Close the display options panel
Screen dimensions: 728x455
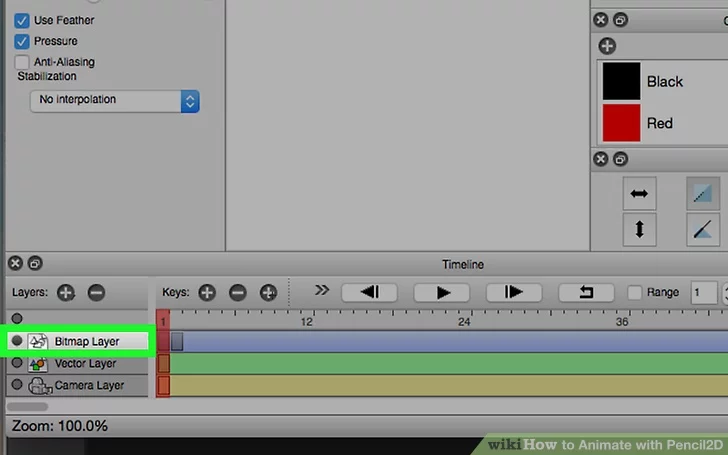pyautogui.click(x=600, y=159)
